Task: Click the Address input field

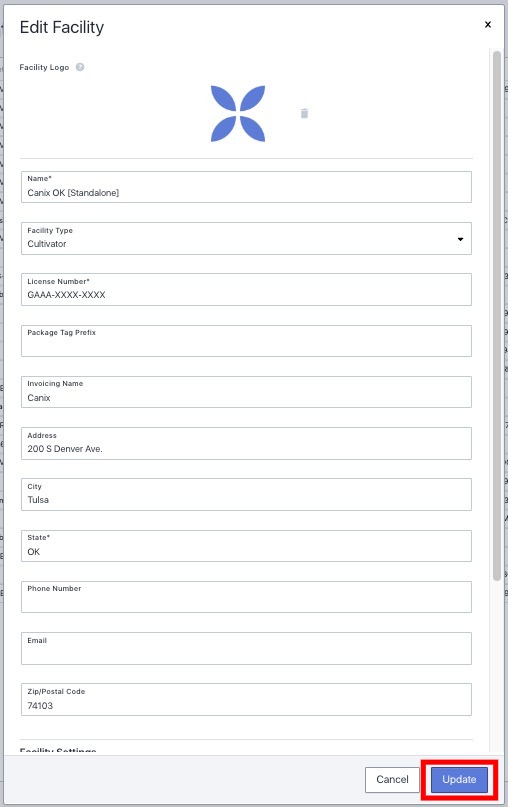Action: click(x=246, y=443)
